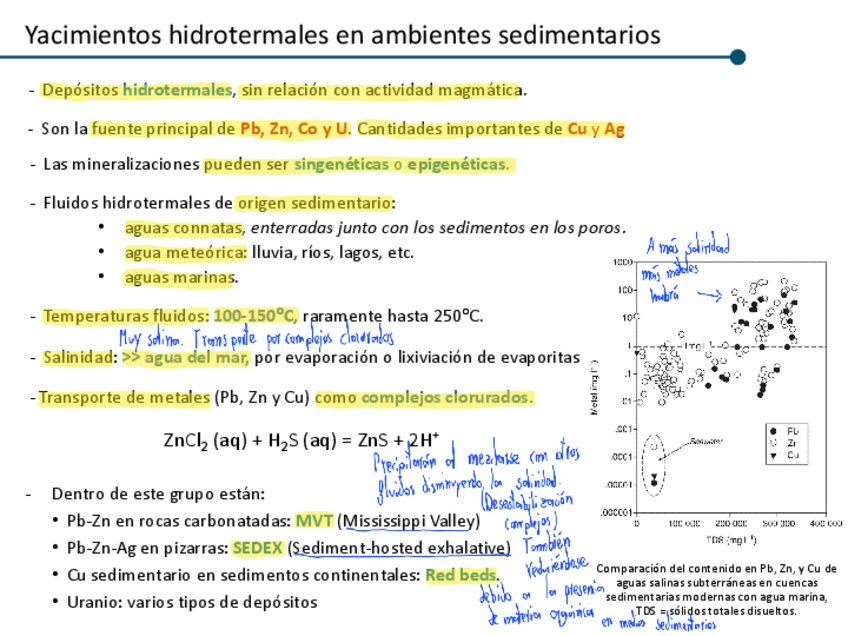
Task: Click the text 'como complejos clorurados.'
Action: [x=424, y=398]
